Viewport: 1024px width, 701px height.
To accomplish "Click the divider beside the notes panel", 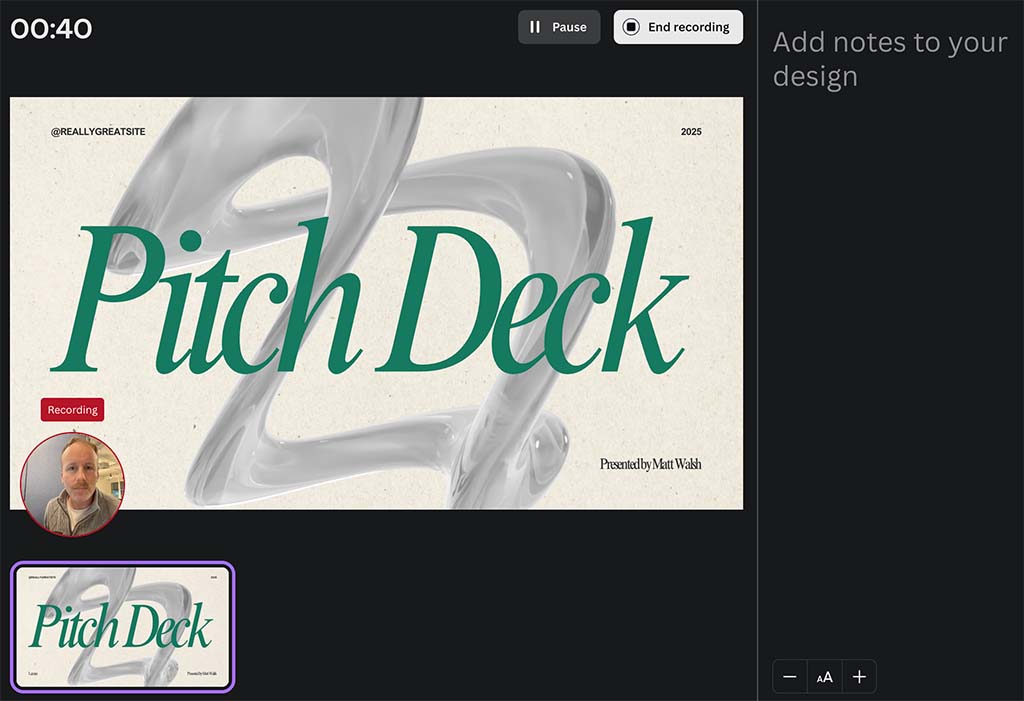I will (x=758, y=350).
